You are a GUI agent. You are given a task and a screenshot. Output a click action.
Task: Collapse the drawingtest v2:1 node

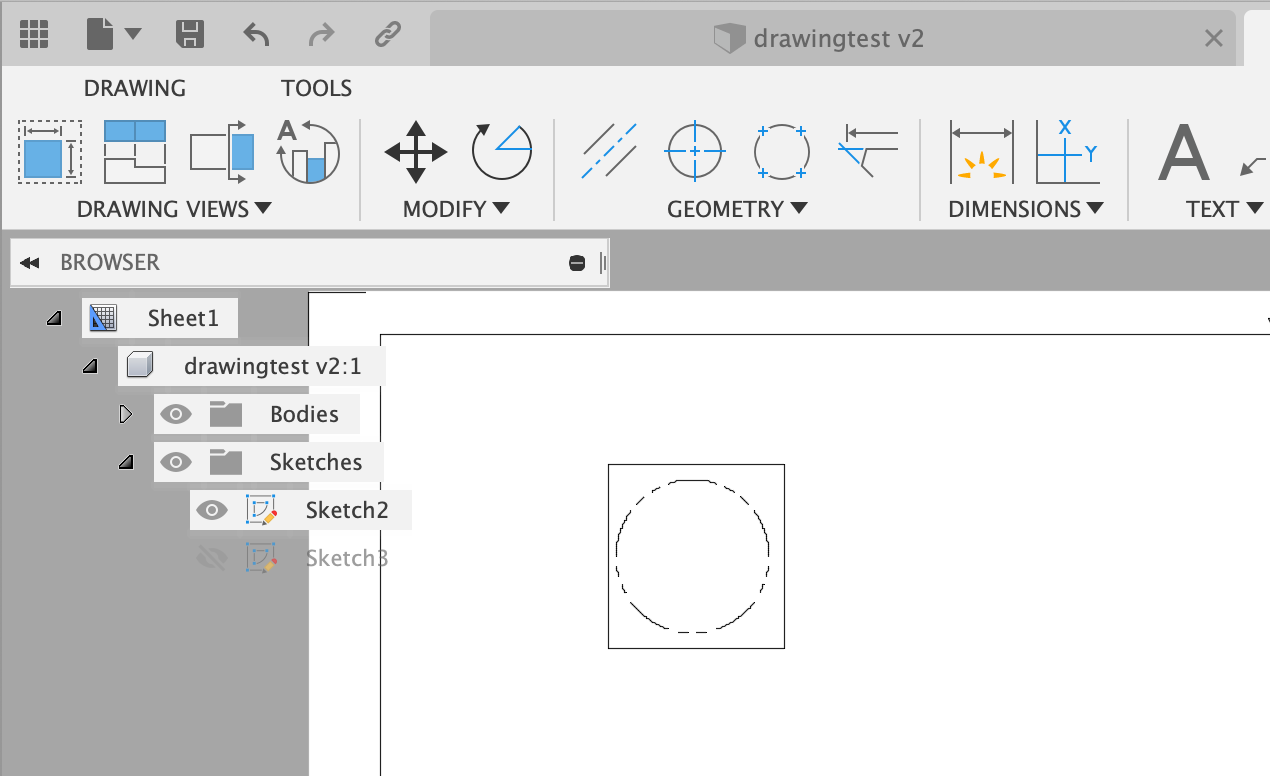click(x=89, y=367)
